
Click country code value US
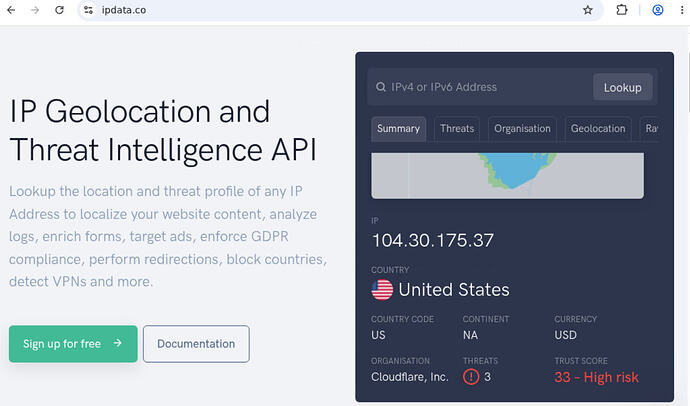coord(378,335)
